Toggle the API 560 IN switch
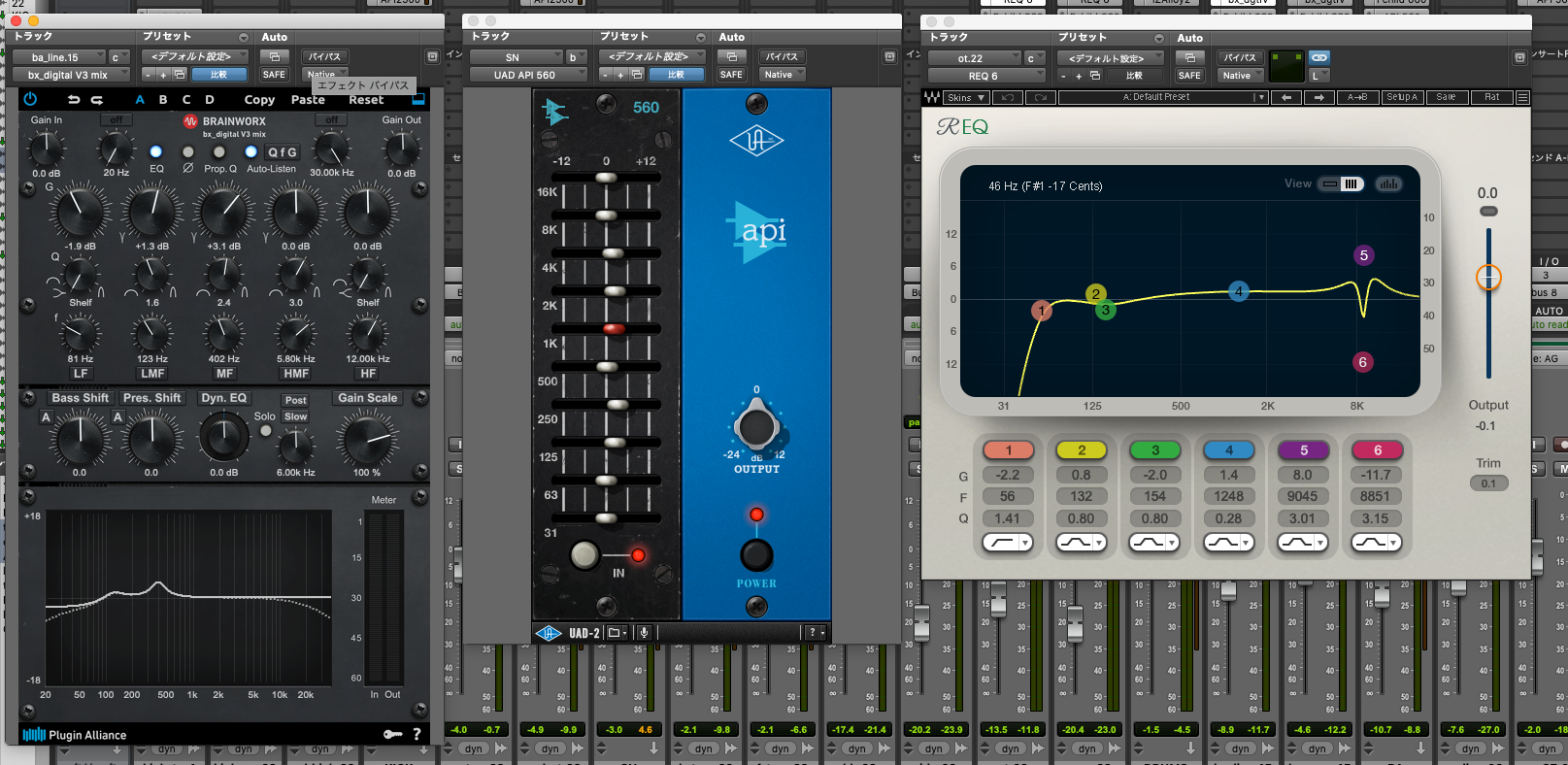1568x765 pixels. point(584,554)
